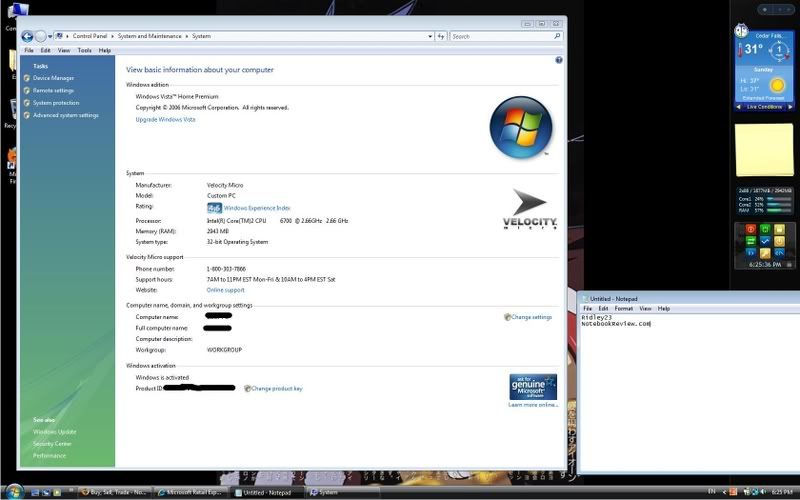Viewport: 800px width, 500px height.
Task: Click the red button in control gadget
Action: [751, 229]
